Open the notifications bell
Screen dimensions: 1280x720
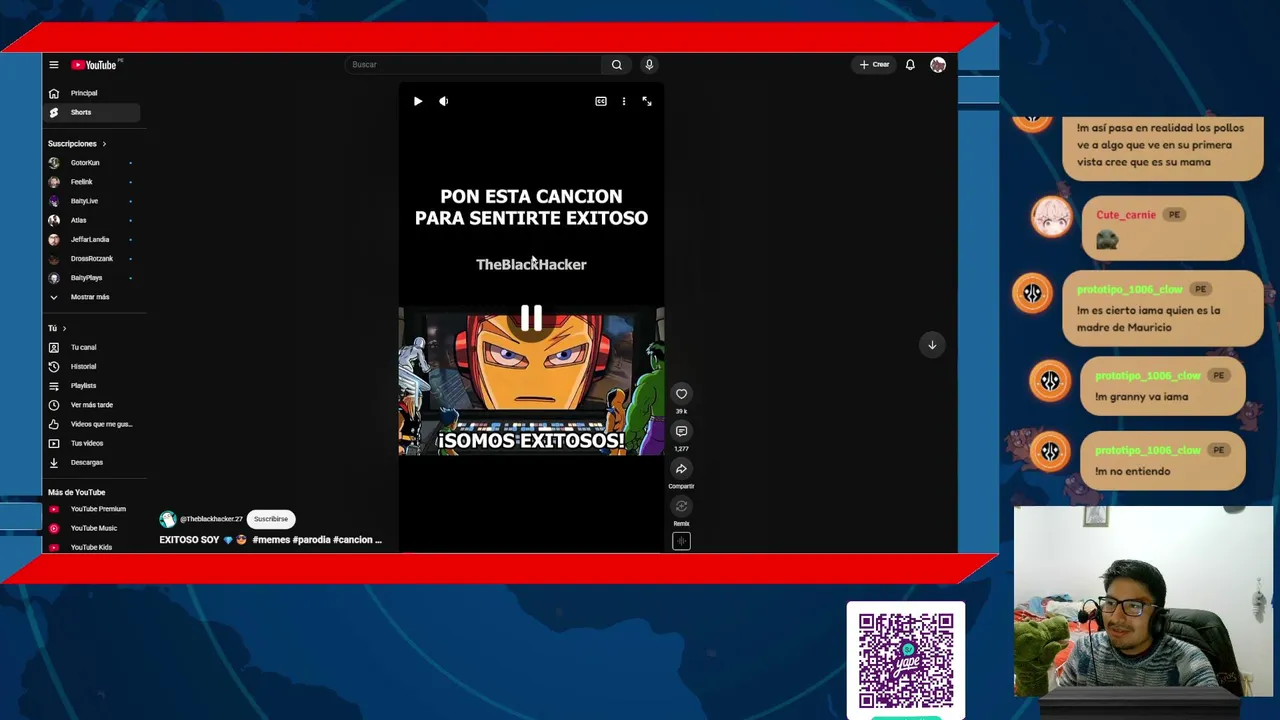(910, 65)
